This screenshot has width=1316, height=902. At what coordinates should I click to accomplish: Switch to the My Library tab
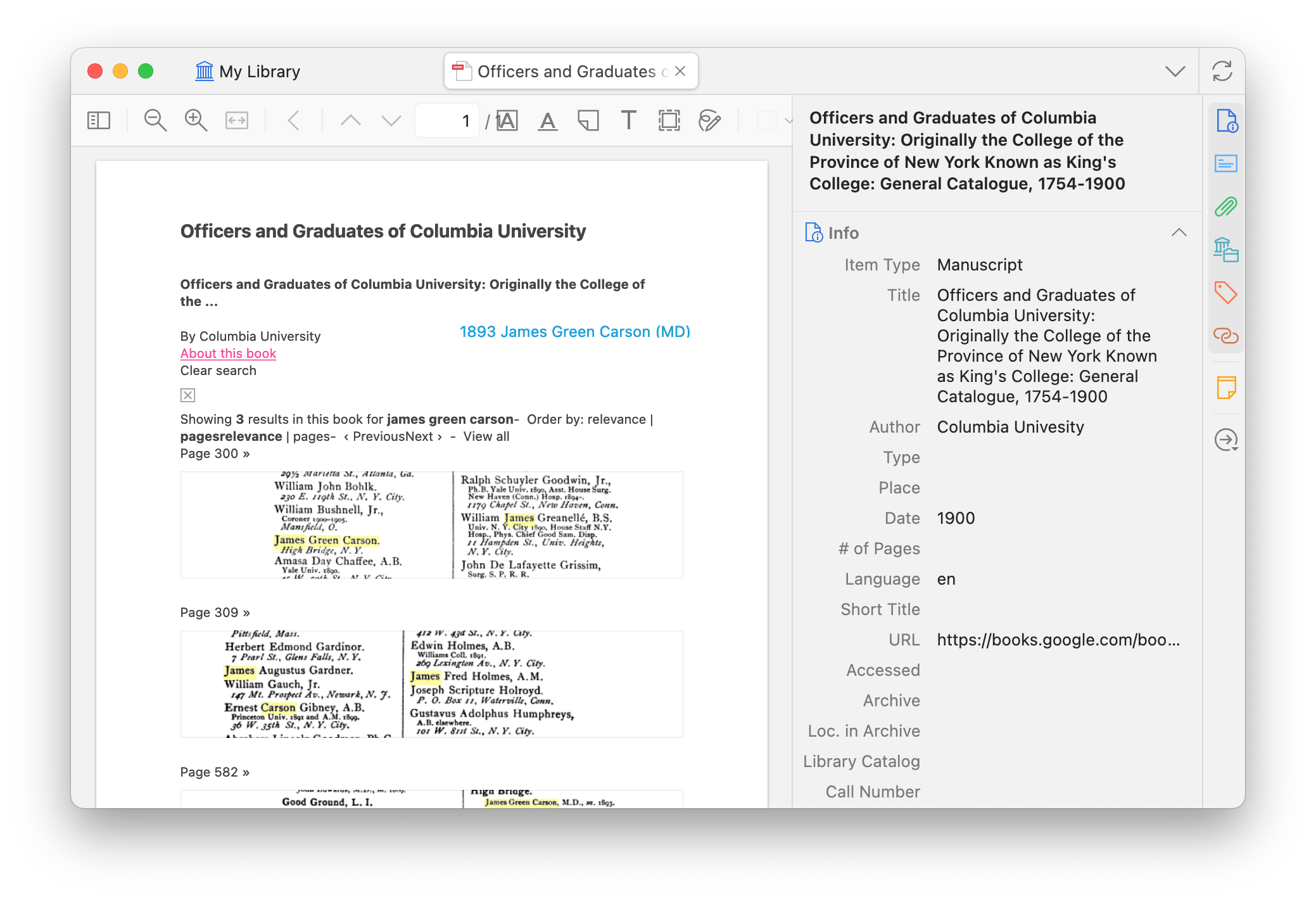(248, 72)
